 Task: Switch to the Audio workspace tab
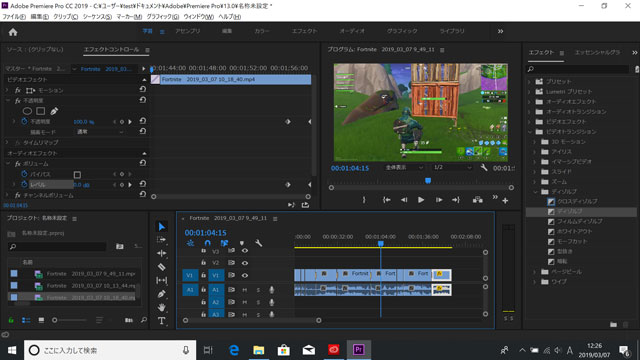pos(352,31)
